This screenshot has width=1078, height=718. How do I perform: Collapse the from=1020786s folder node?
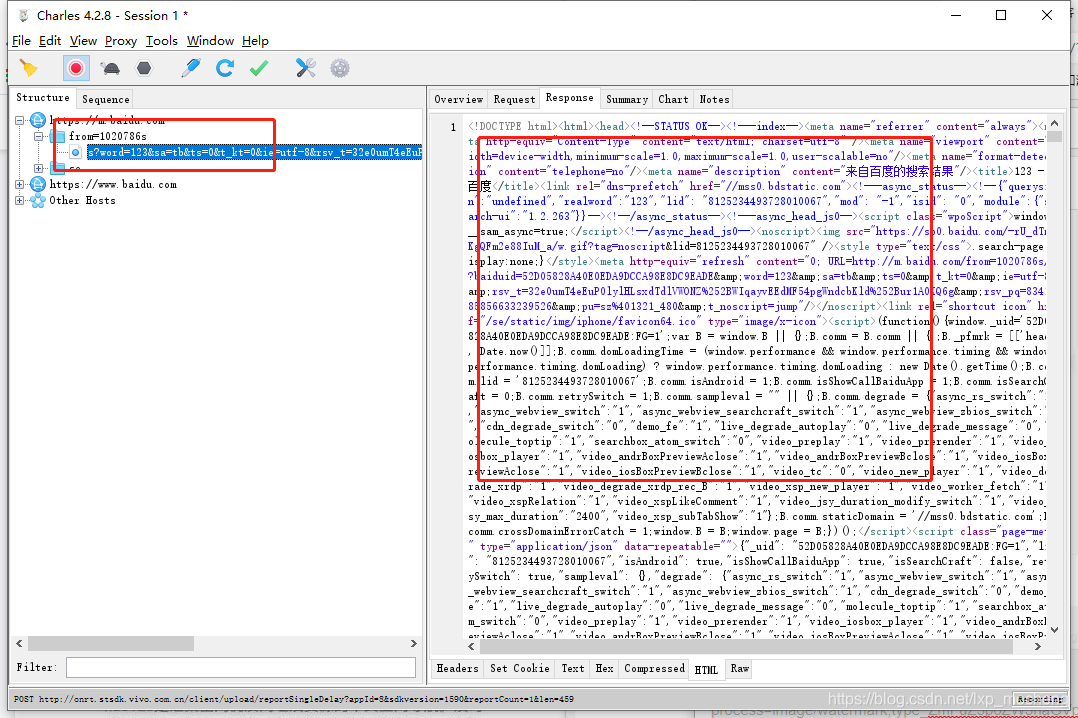click(39, 136)
